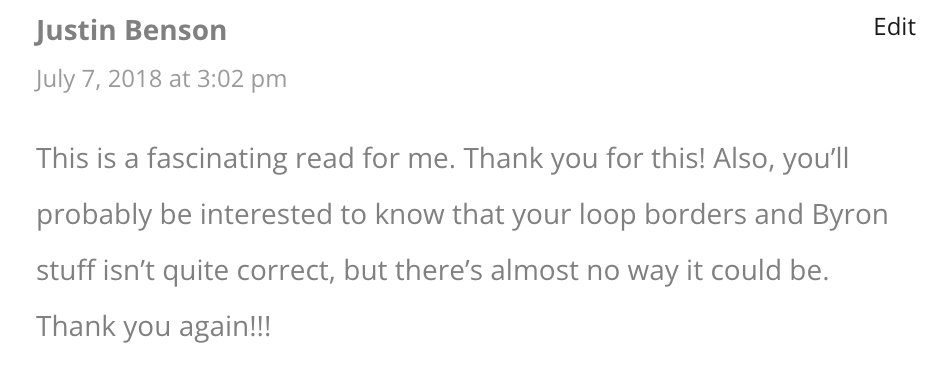Screen dimensions: 948x378
Task: Click the Edit link on the comment
Action: [x=894, y=27]
